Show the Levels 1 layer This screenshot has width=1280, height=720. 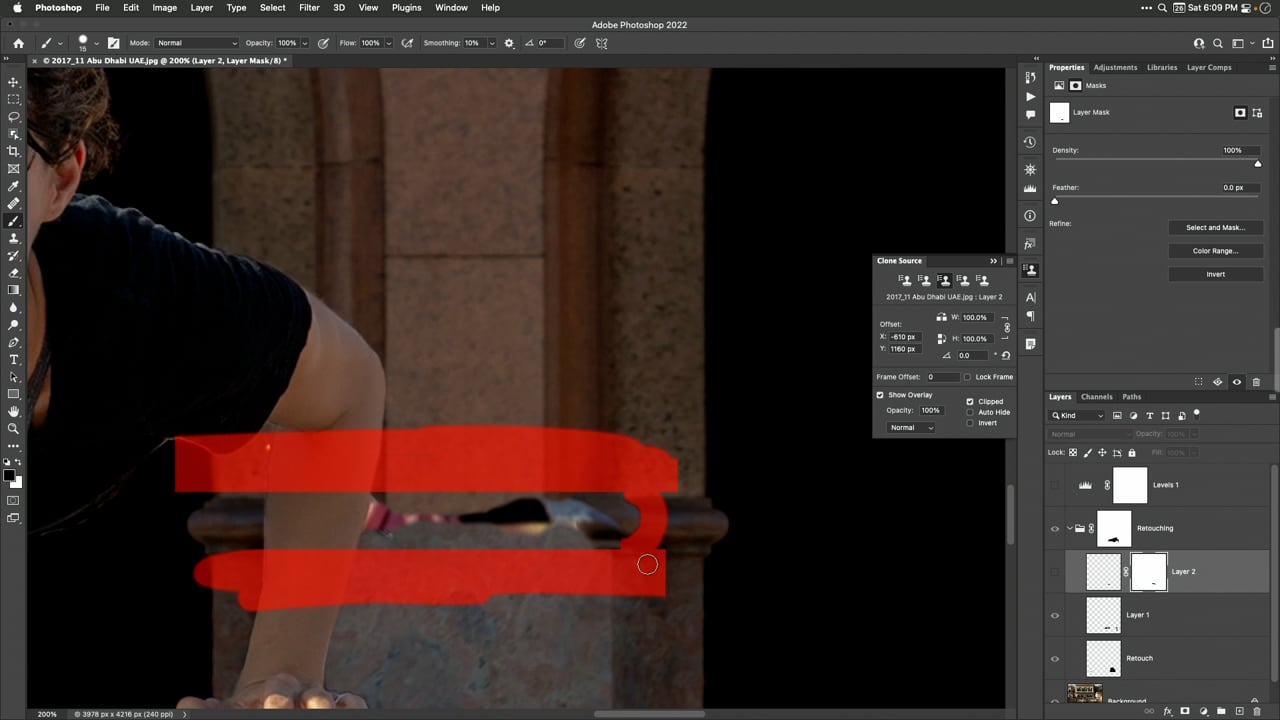tap(1054, 485)
